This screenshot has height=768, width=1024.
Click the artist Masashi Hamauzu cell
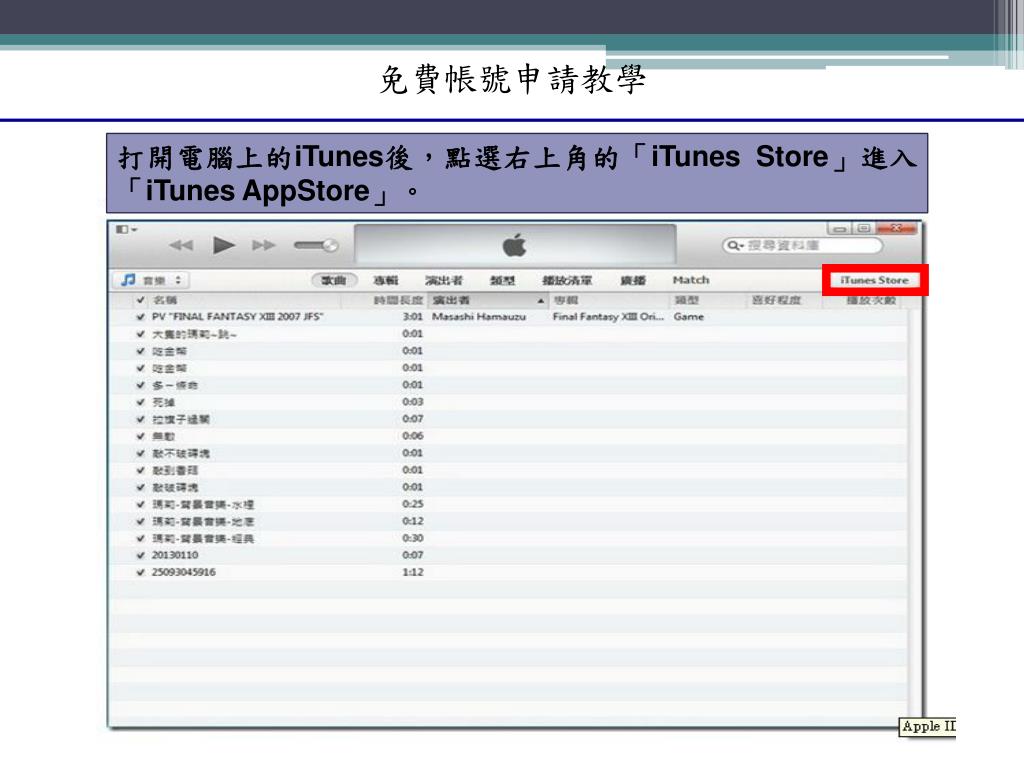click(479, 317)
